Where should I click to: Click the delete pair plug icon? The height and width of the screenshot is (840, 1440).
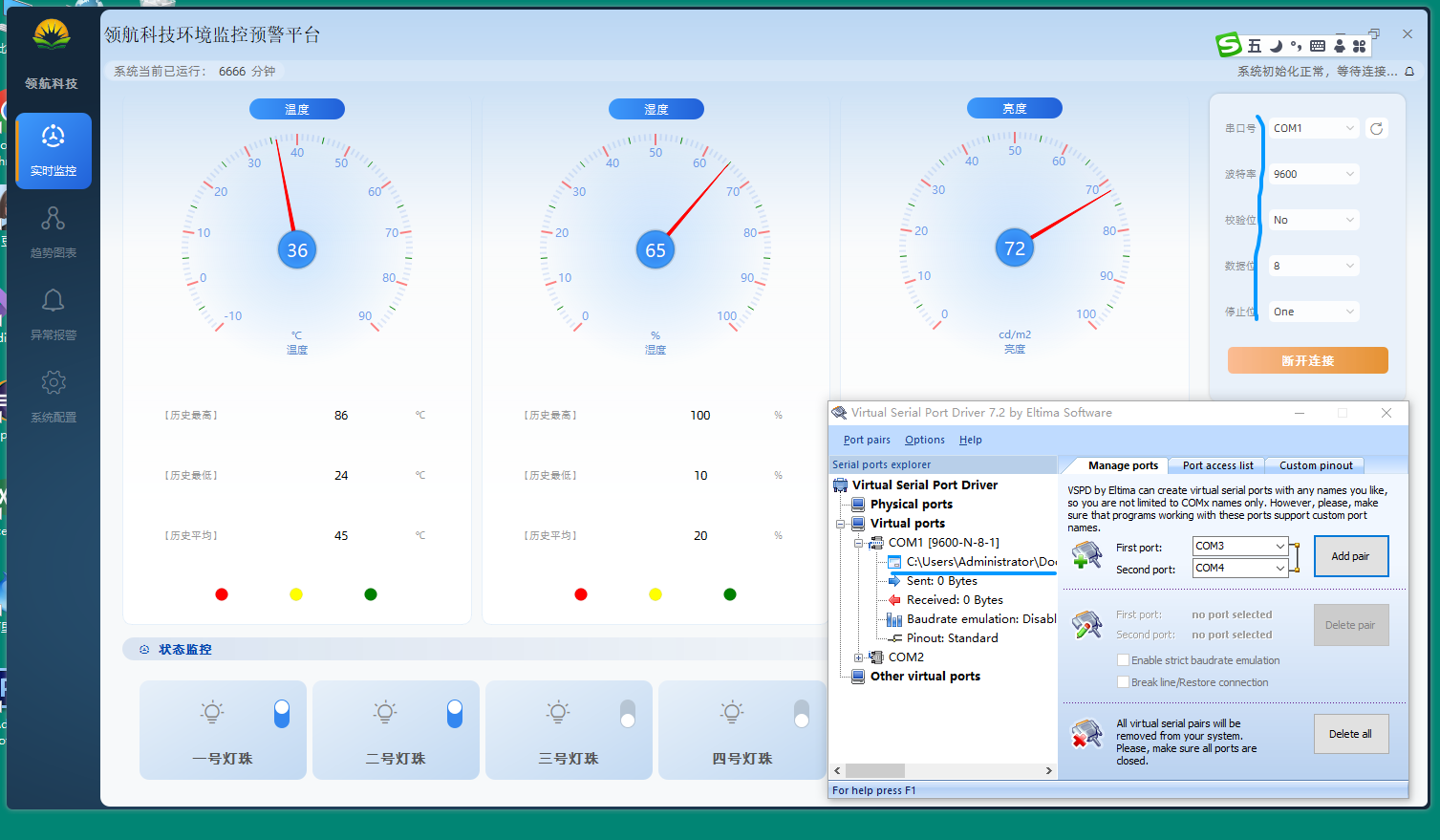pyautogui.click(x=1086, y=625)
